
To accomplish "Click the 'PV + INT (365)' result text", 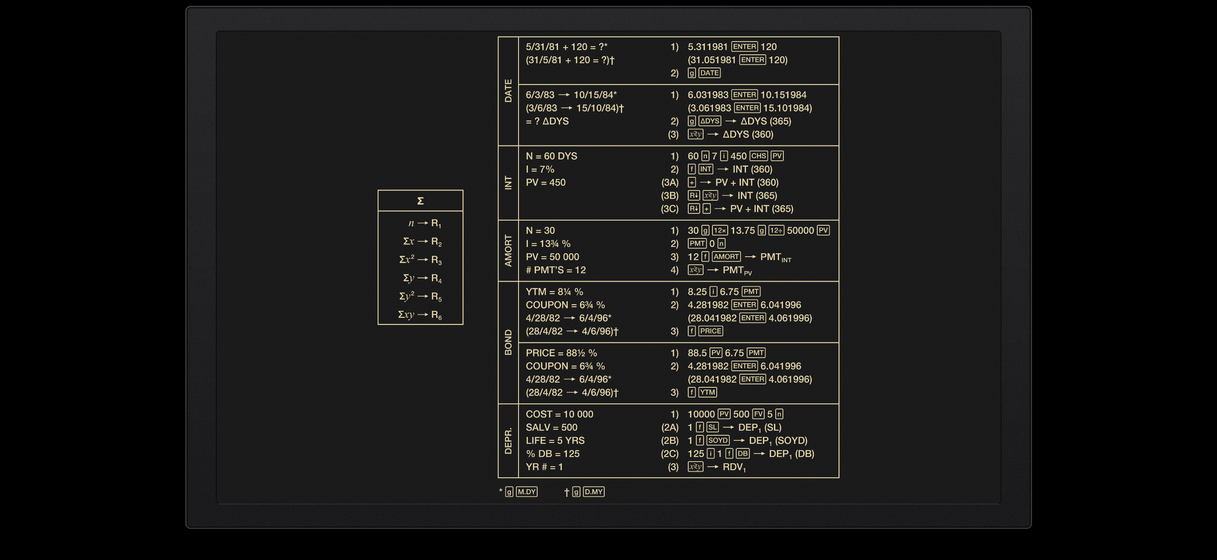I will (762, 209).
